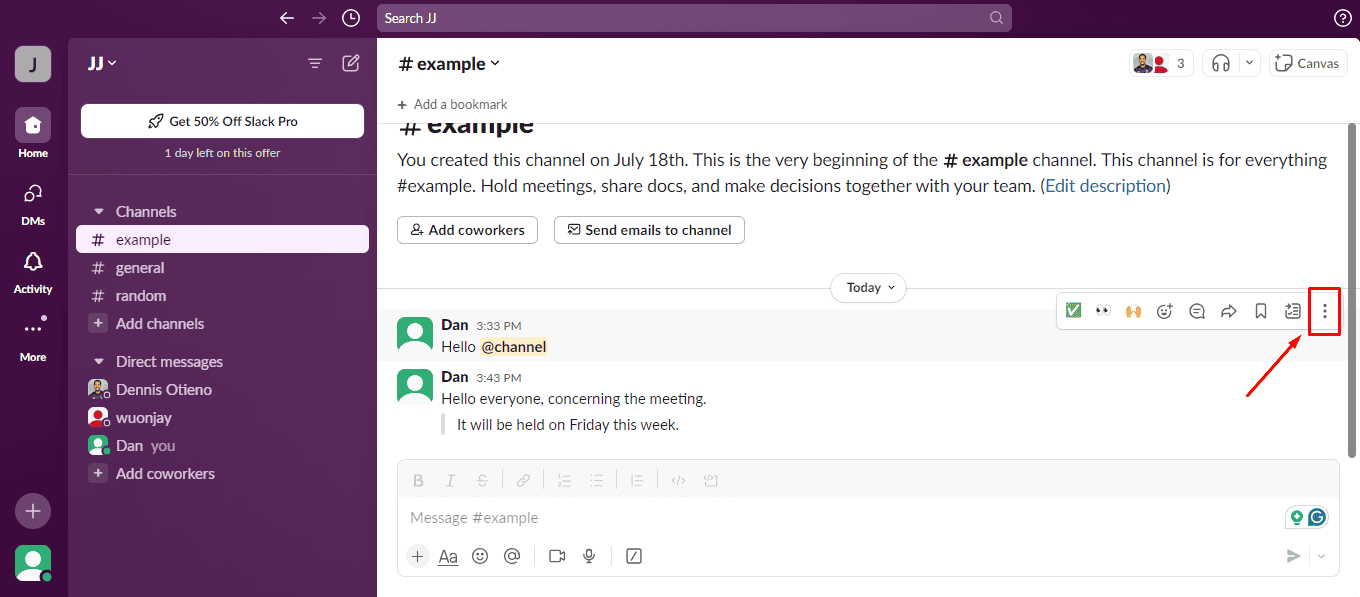Switch to the DMs tab
This screenshot has width=1360, height=597.
(33, 203)
